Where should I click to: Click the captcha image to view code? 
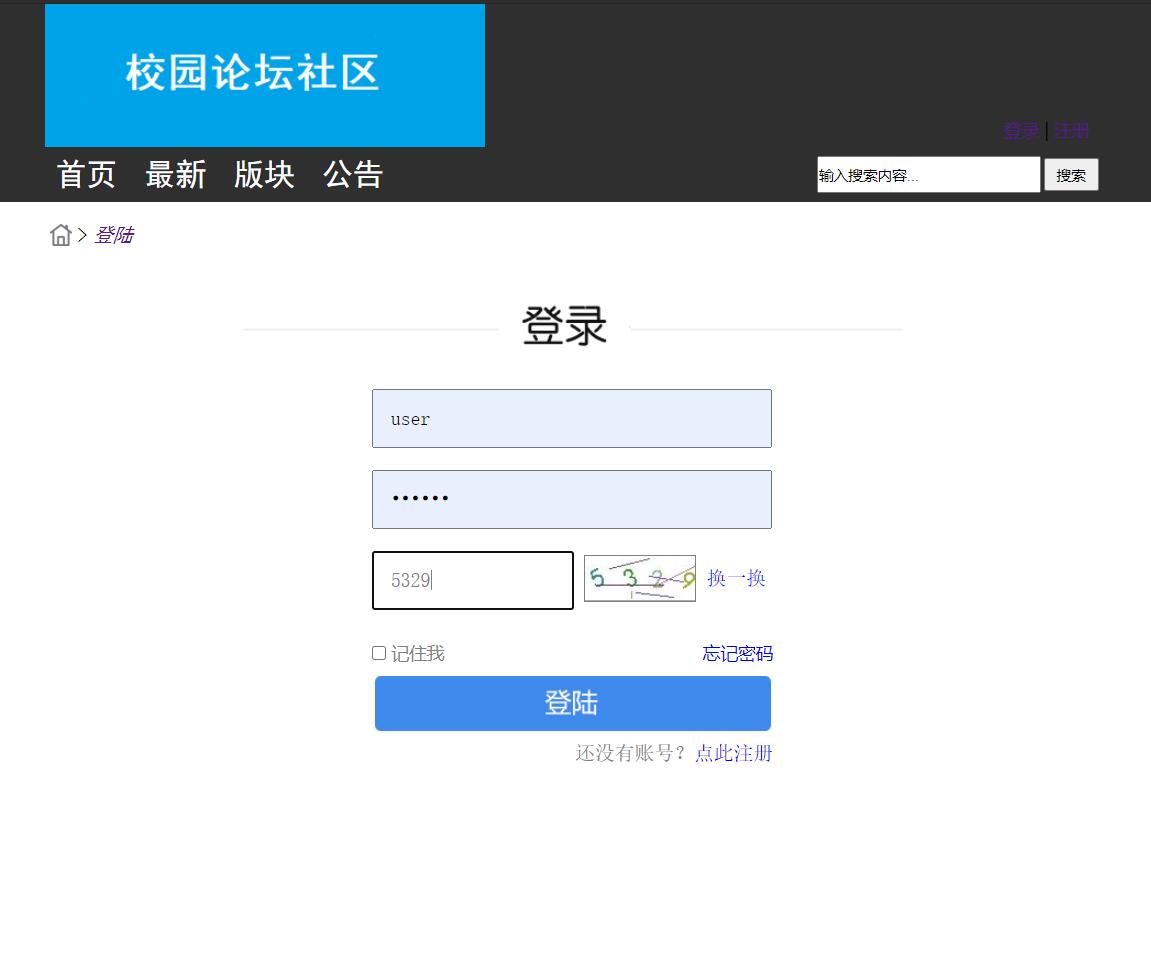[x=639, y=578]
